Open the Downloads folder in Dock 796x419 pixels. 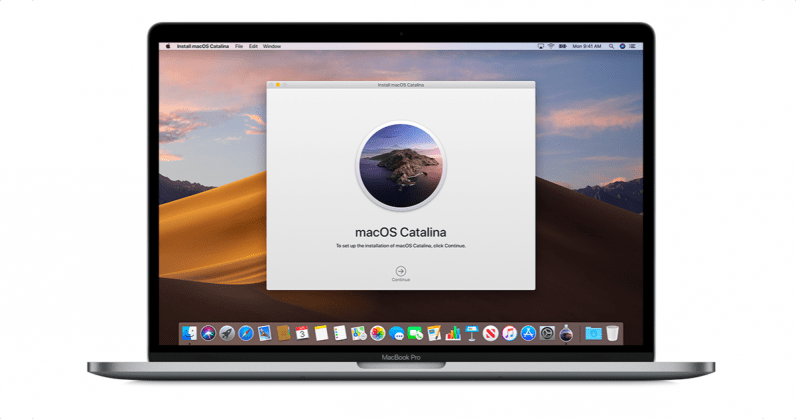tap(593, 333)
